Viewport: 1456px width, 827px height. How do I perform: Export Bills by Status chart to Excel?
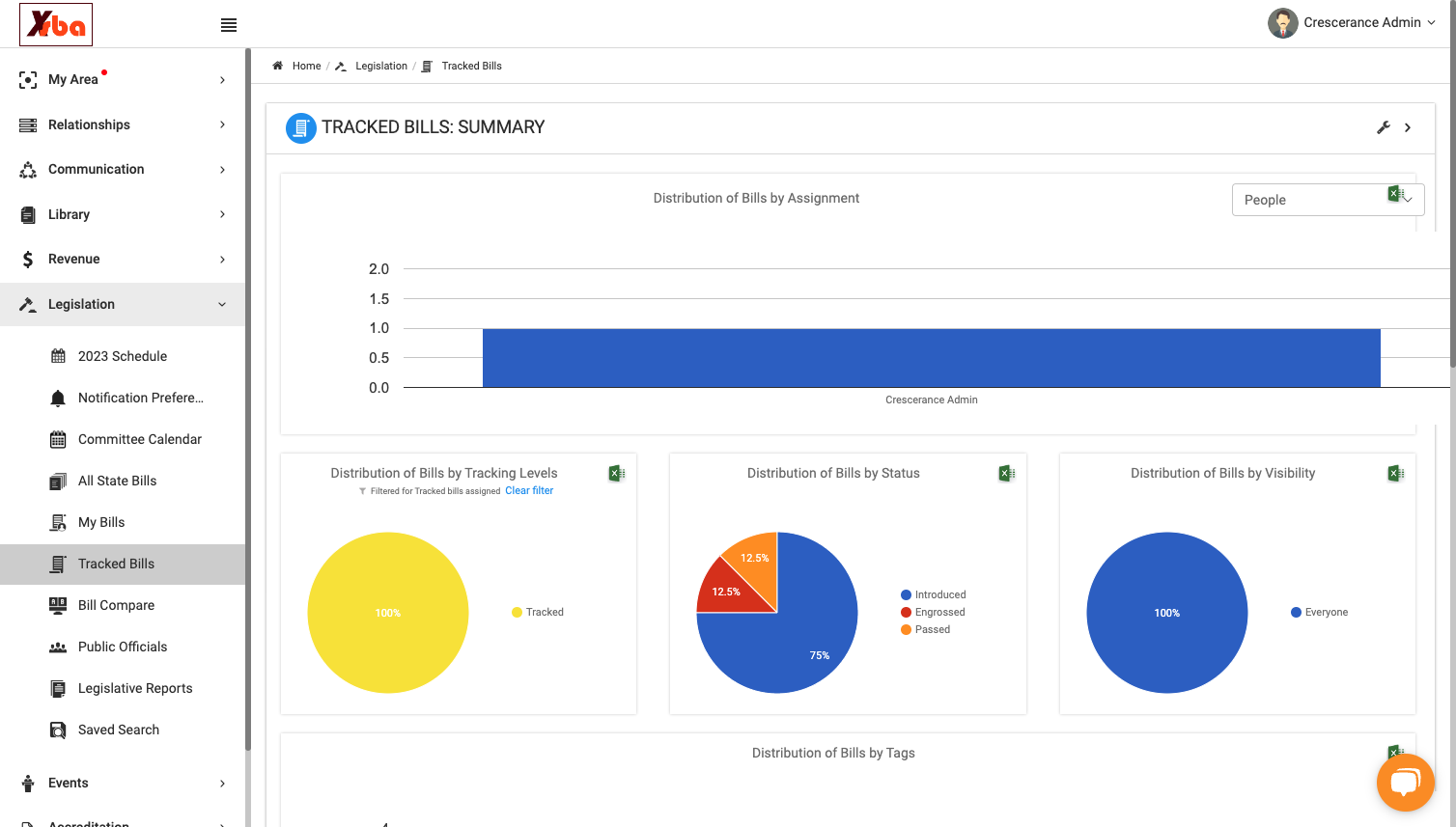(x=1006, y=473)
